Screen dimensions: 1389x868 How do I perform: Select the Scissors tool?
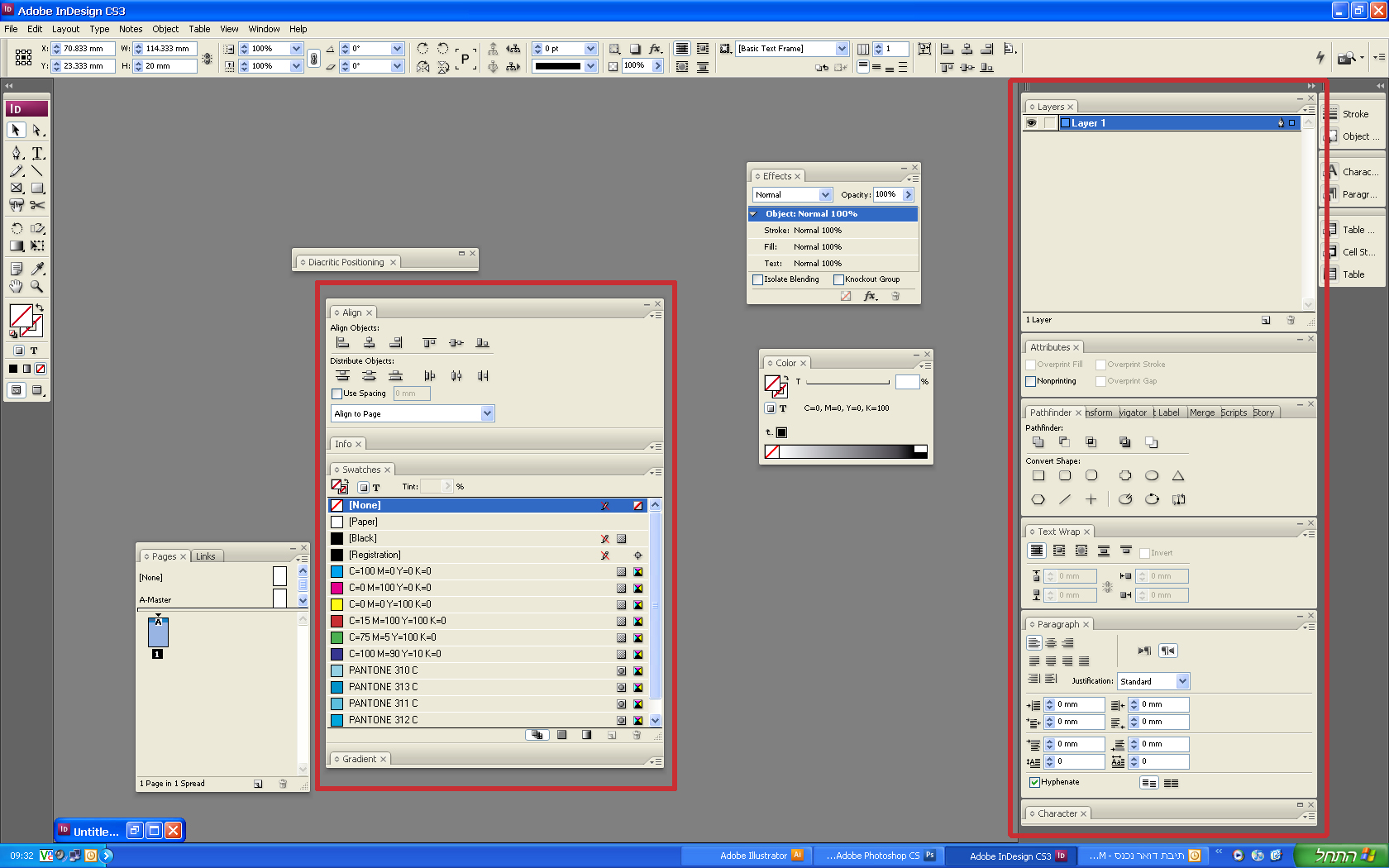[37, 205]
